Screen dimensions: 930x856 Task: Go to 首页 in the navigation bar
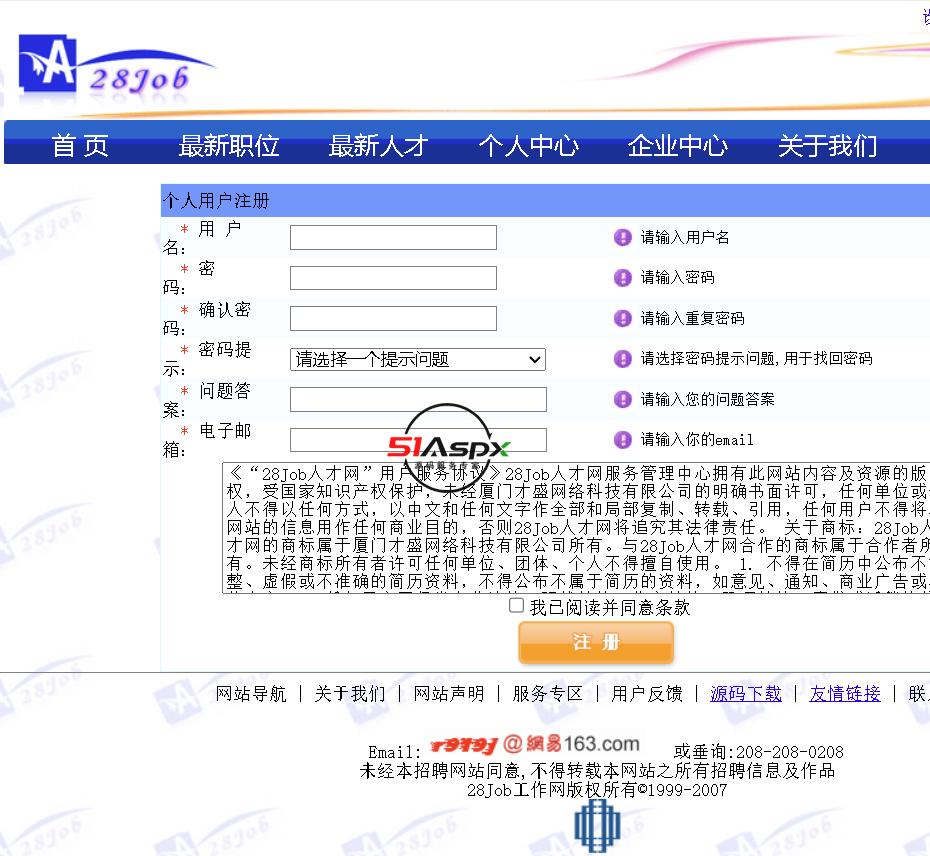pyautogui.click(x=80, y=145)
